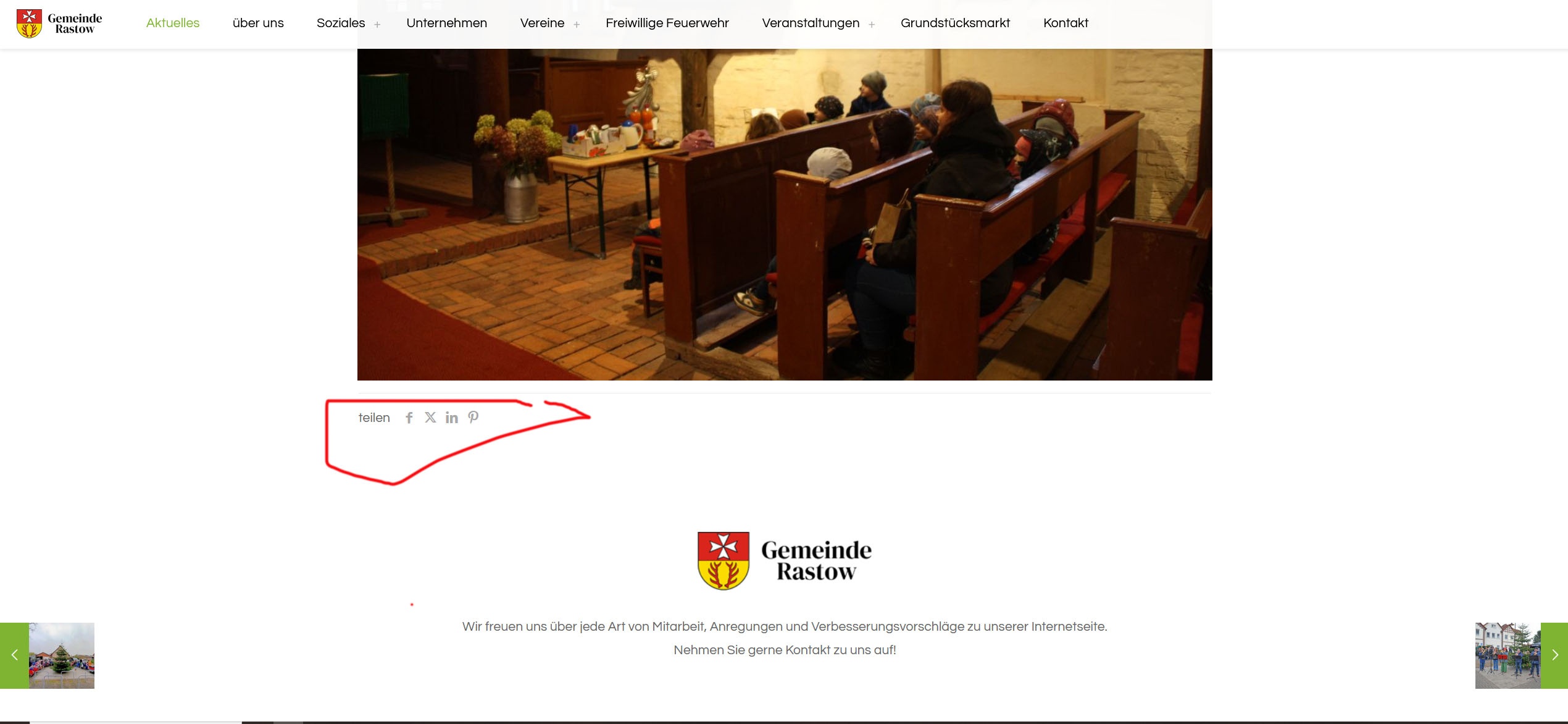Screen dimensions: 1568x724
Task: Click the church pews article photo
Action: (x=785, y=214)
